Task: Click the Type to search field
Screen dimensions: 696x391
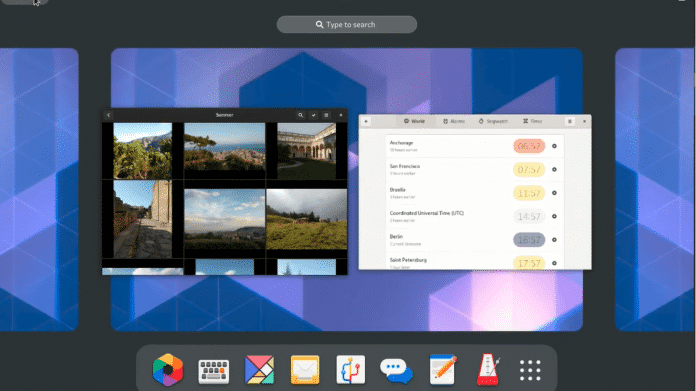Action: point(347,24)
